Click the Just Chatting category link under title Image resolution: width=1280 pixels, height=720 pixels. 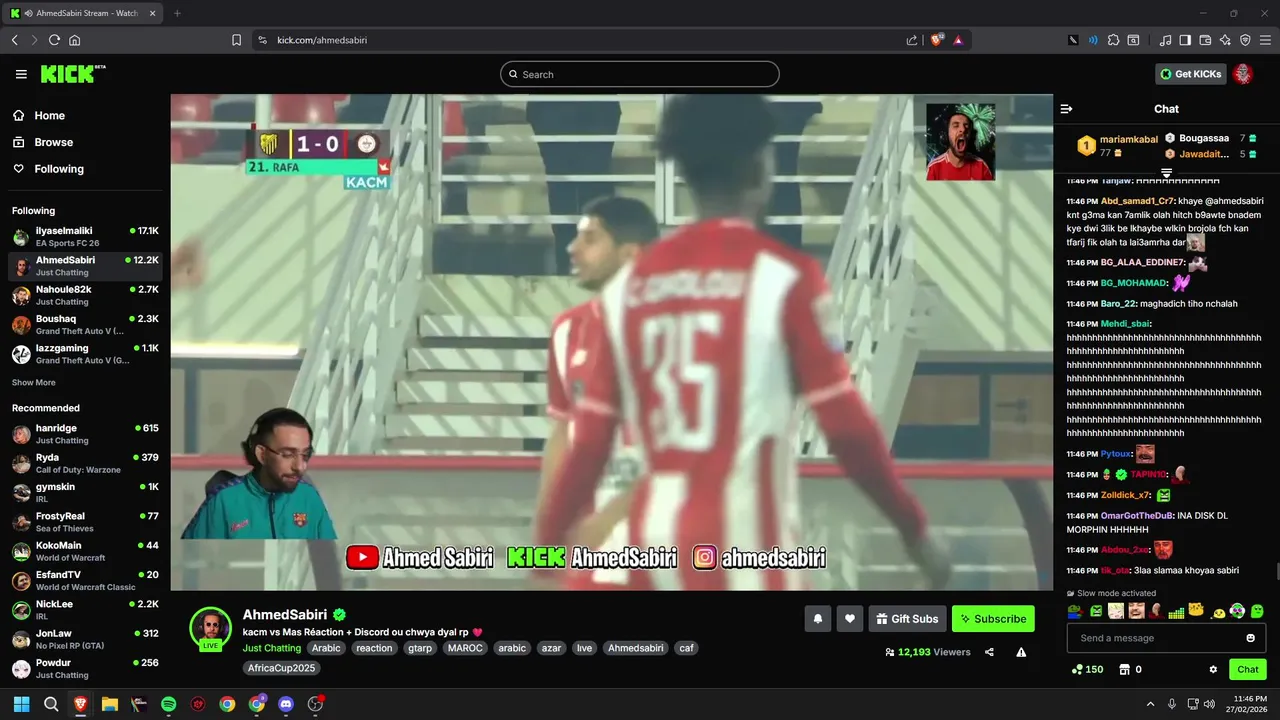(x=272, y=648)
